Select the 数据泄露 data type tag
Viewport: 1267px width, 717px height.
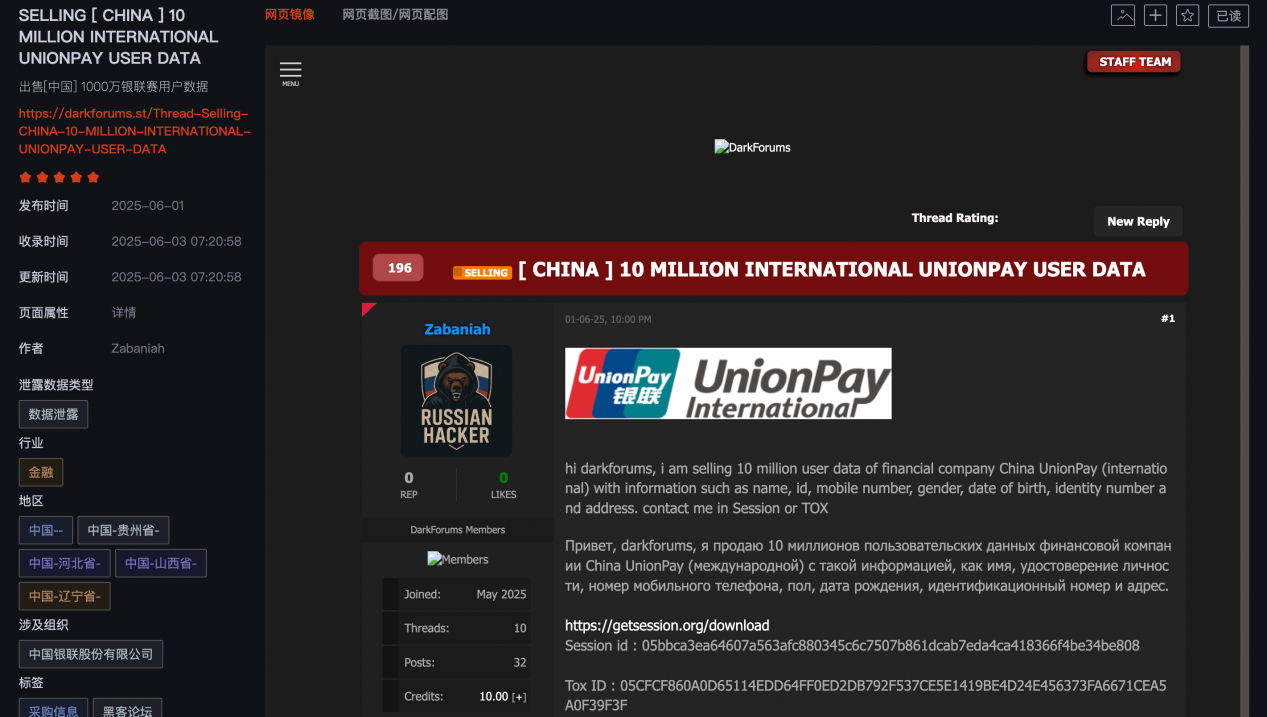(x=53, y=414)
